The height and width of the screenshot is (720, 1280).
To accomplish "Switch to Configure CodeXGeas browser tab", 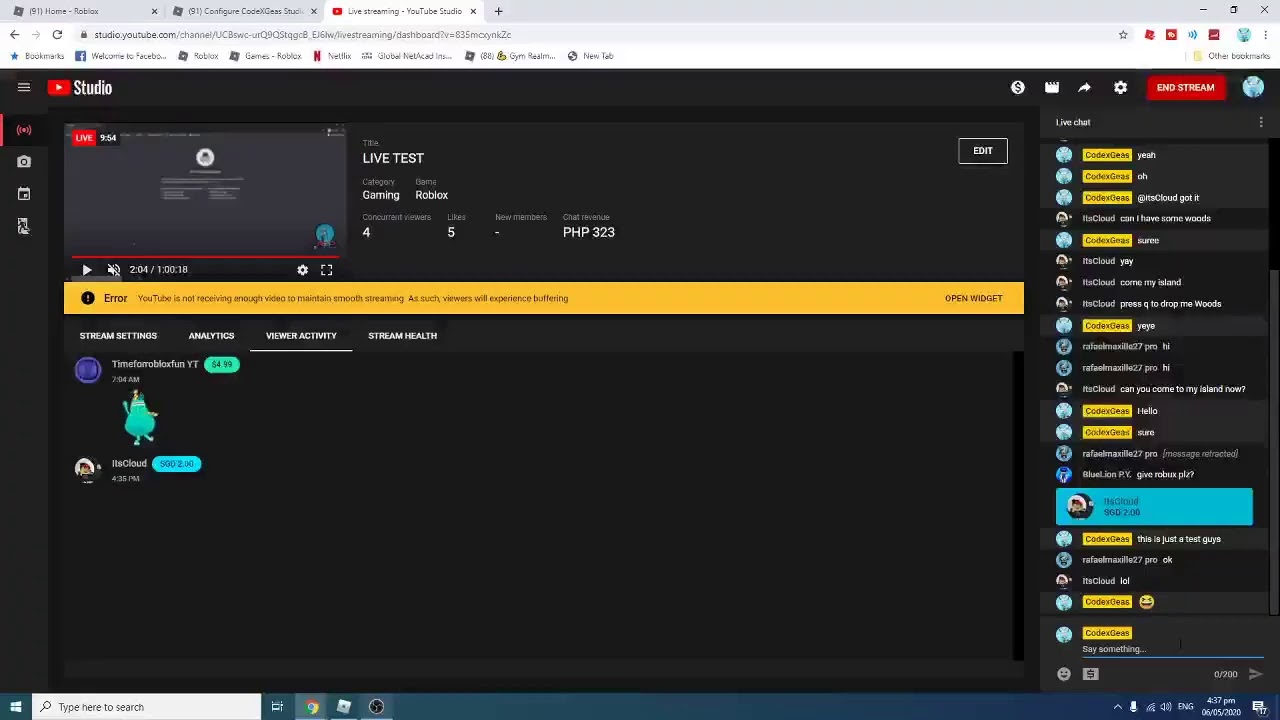I will pyautogui.click(x=245, y=11).
